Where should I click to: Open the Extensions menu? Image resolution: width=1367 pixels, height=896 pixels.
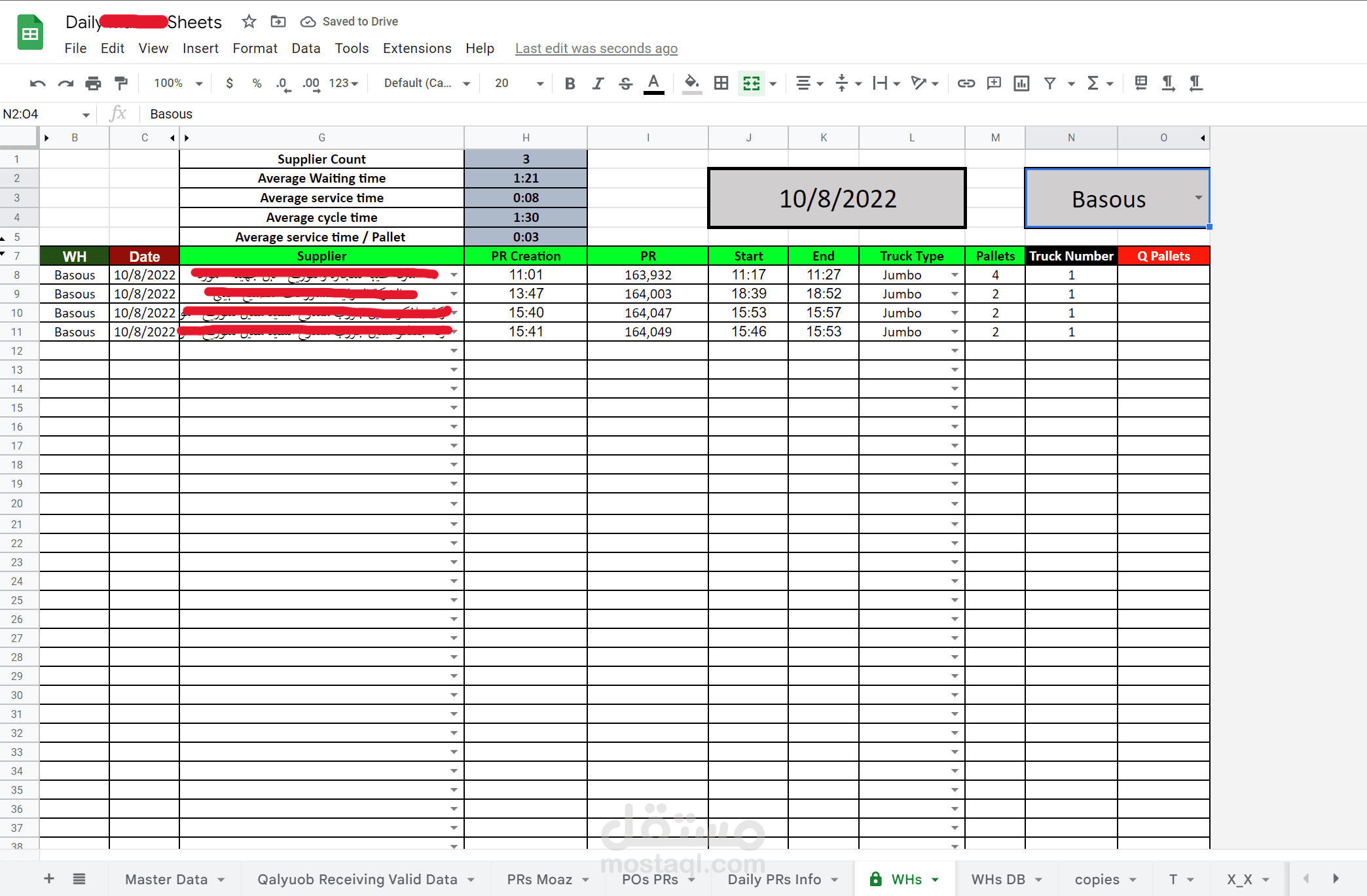tap(416, 48)
